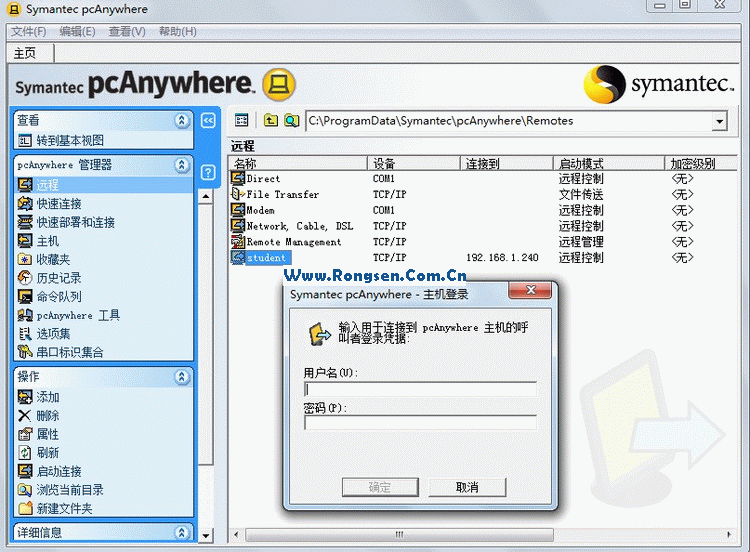Click the 用户名 username input field

click(x=420, y=389)
